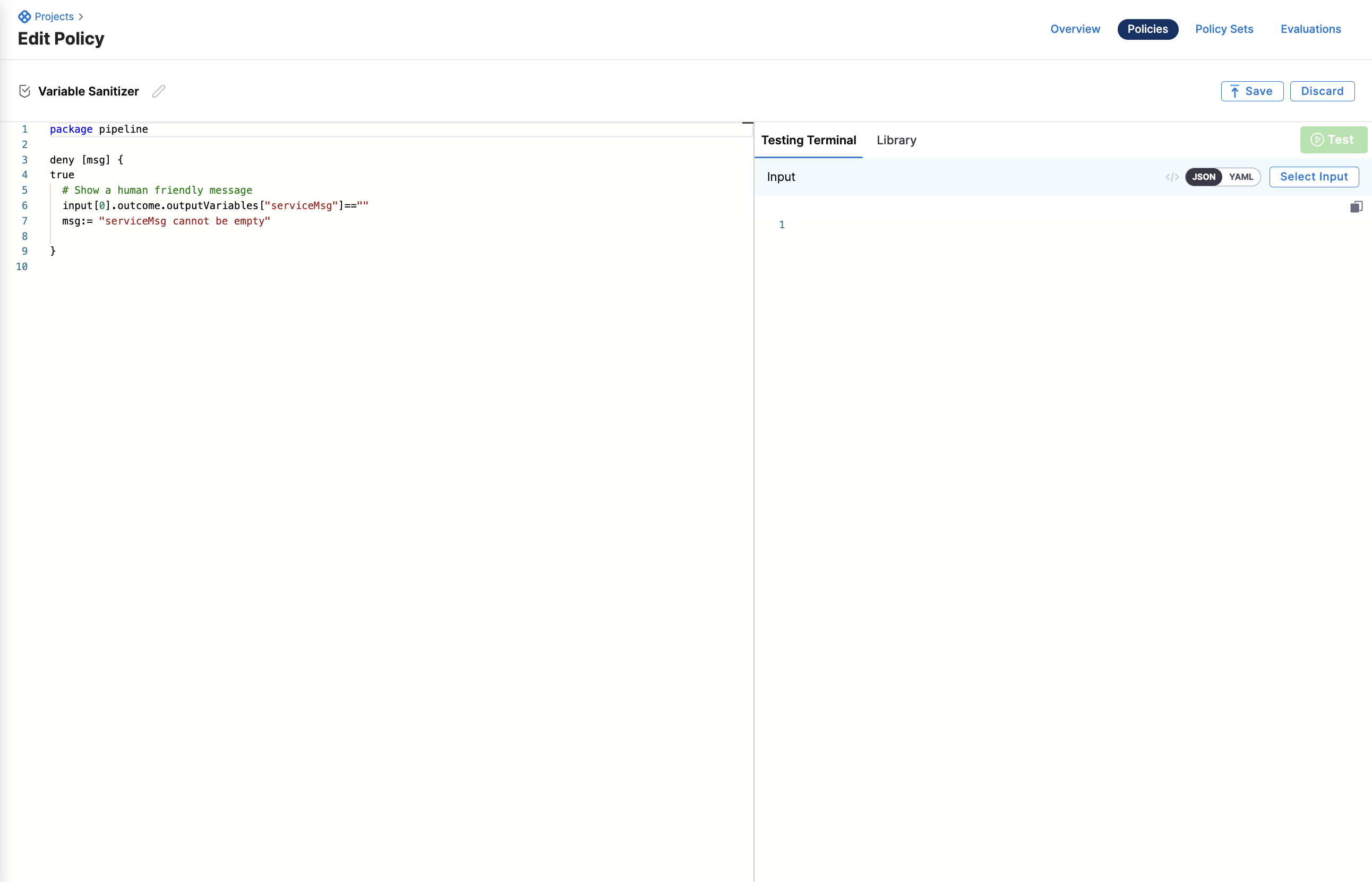This screenshot has height=882, width=1372.
Task: Click the Select Input button
Action: 1314,177
